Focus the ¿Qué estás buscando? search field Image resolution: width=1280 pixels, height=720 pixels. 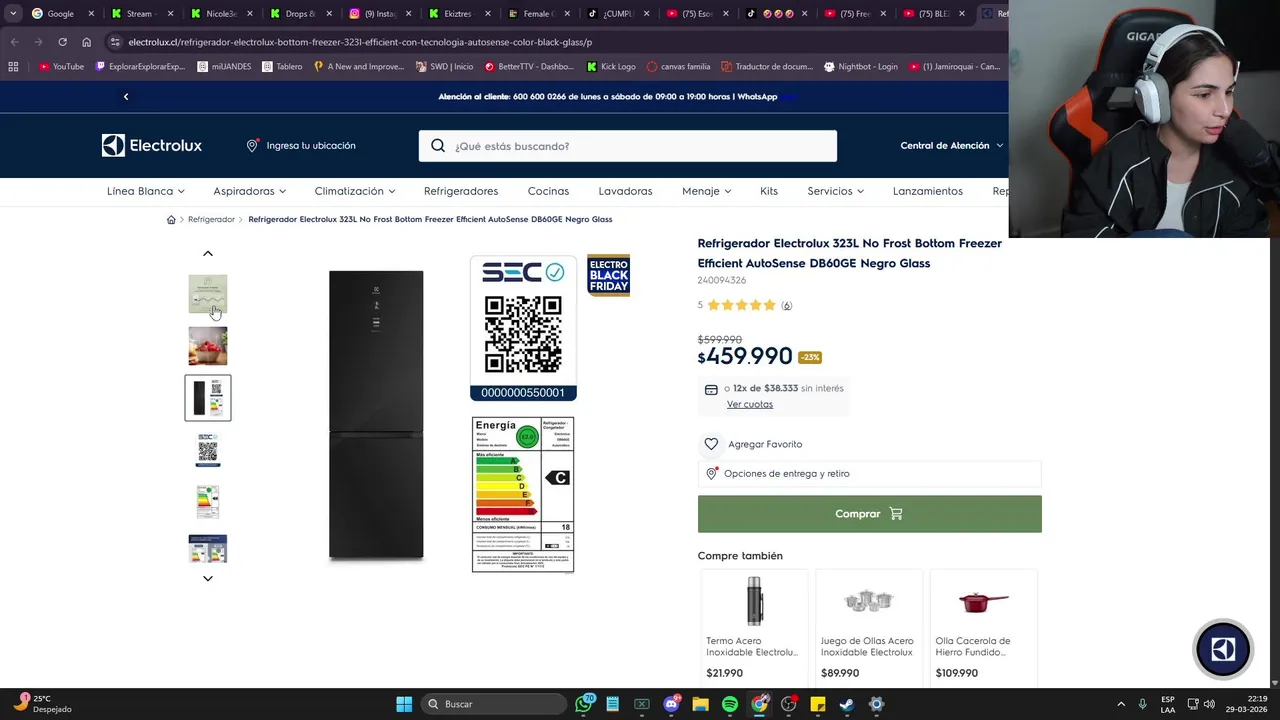[x=628, y=146]
